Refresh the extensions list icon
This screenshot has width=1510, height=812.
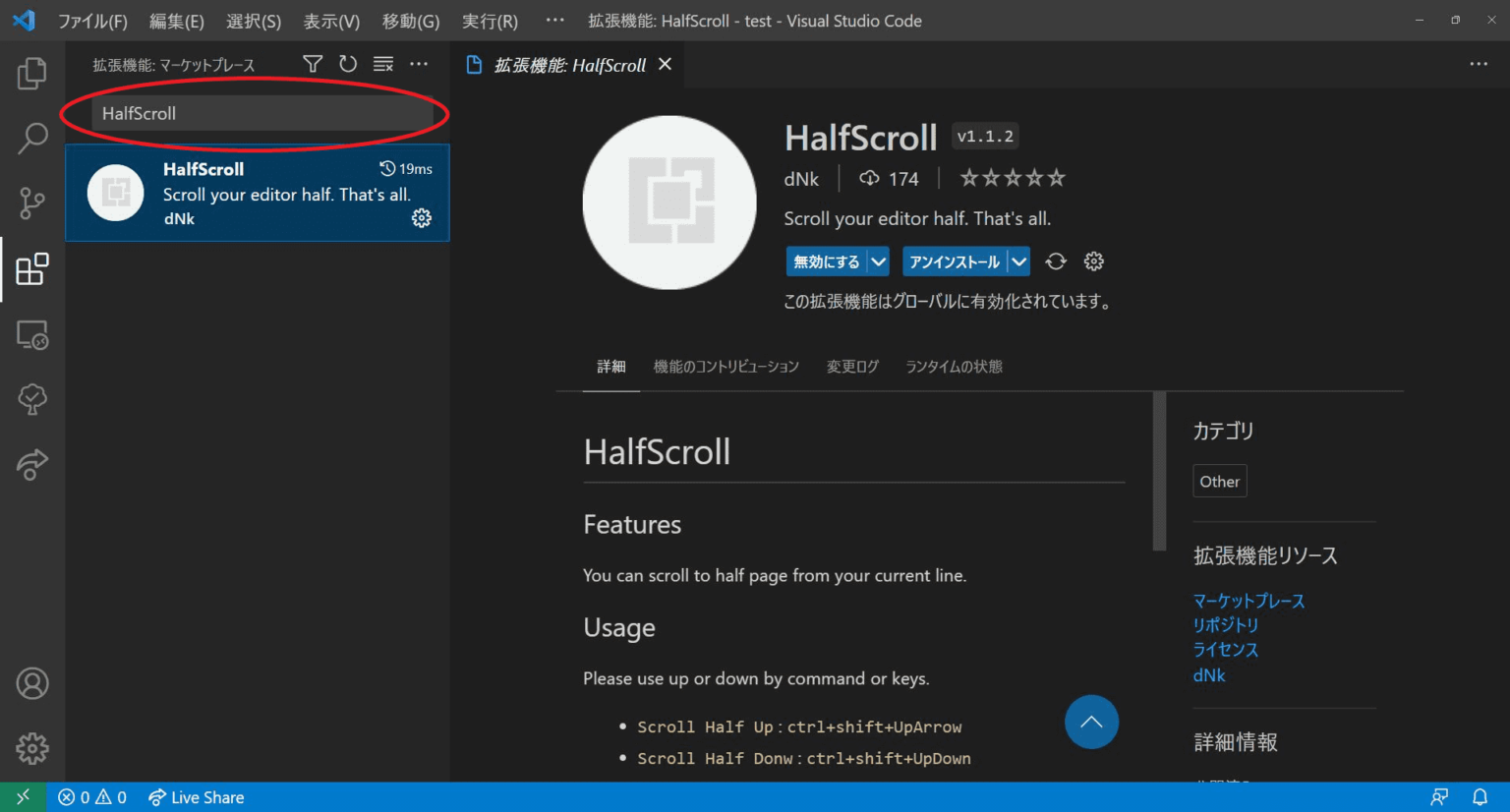coord(347,63)
